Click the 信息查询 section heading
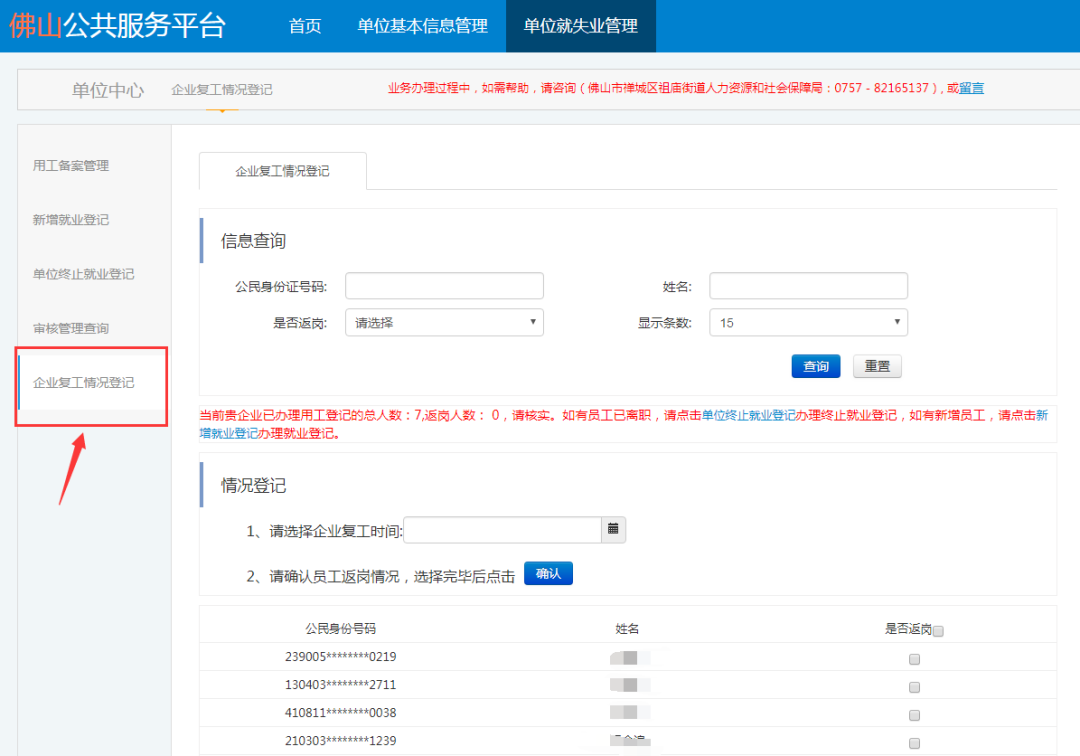 pos(253,241)
